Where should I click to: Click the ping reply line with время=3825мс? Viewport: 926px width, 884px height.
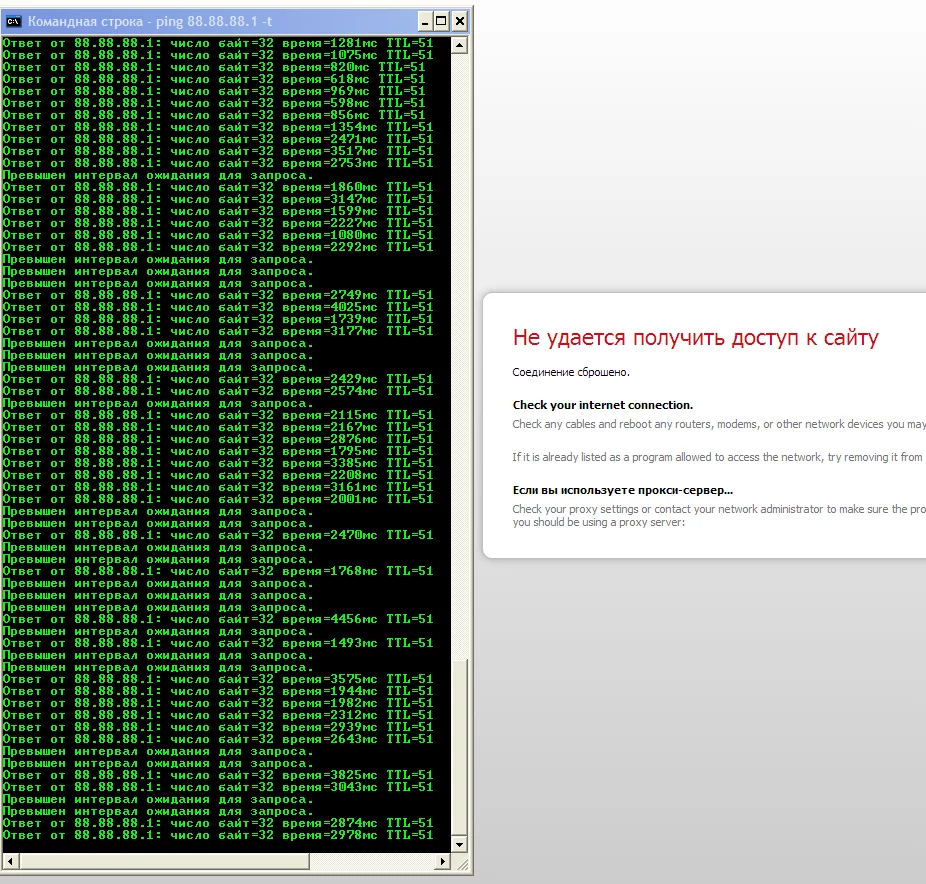tap(218, 775)
